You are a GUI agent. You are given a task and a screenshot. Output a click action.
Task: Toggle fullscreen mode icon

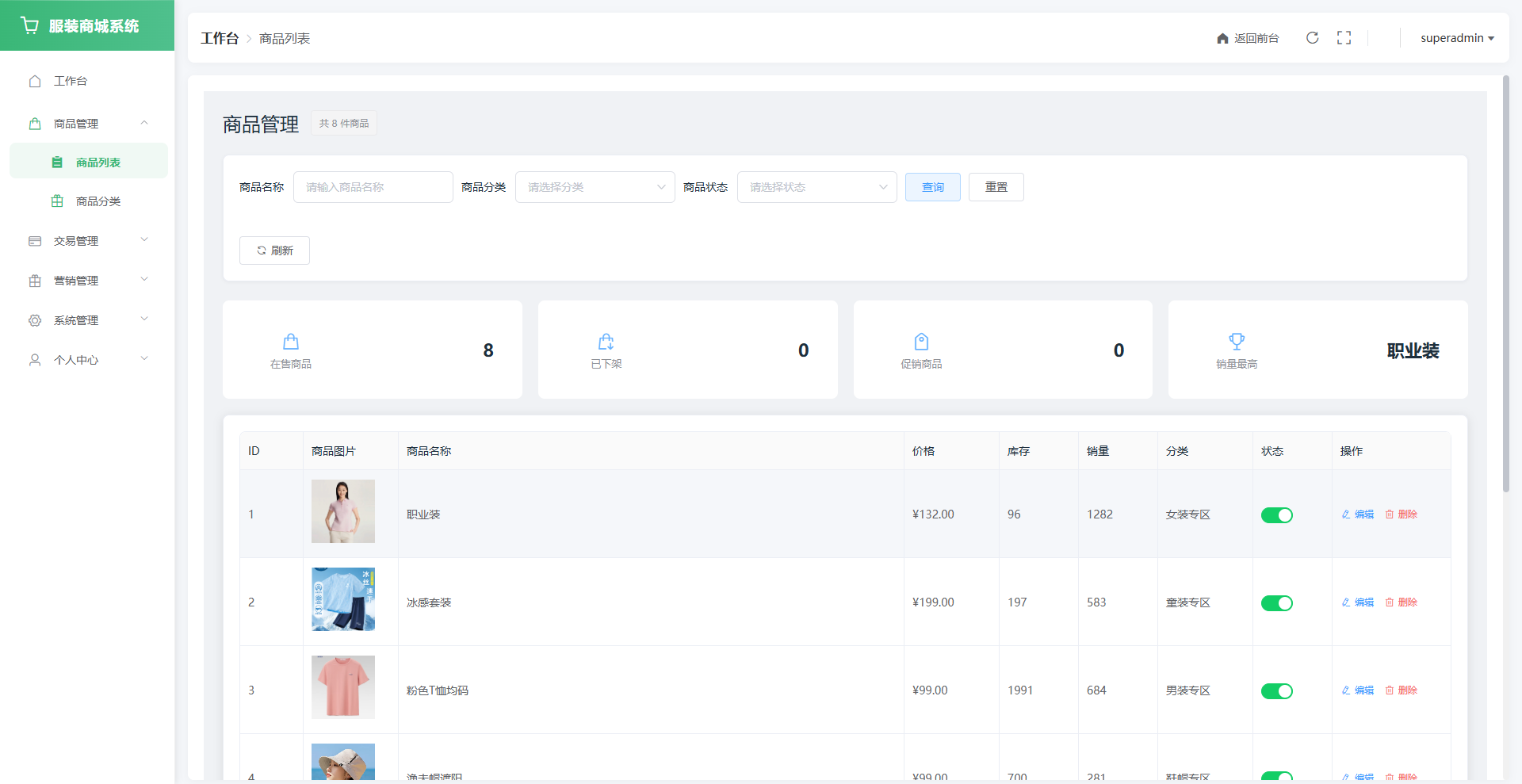tap(1344, 38)
